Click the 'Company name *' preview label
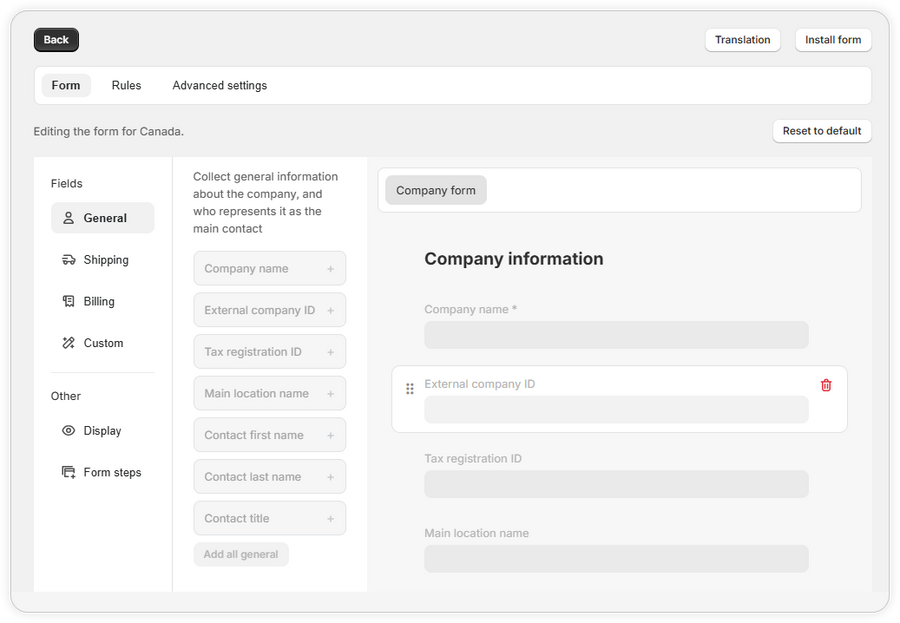The height and width of the screenshot is (623, 900). tap(471, 309)
